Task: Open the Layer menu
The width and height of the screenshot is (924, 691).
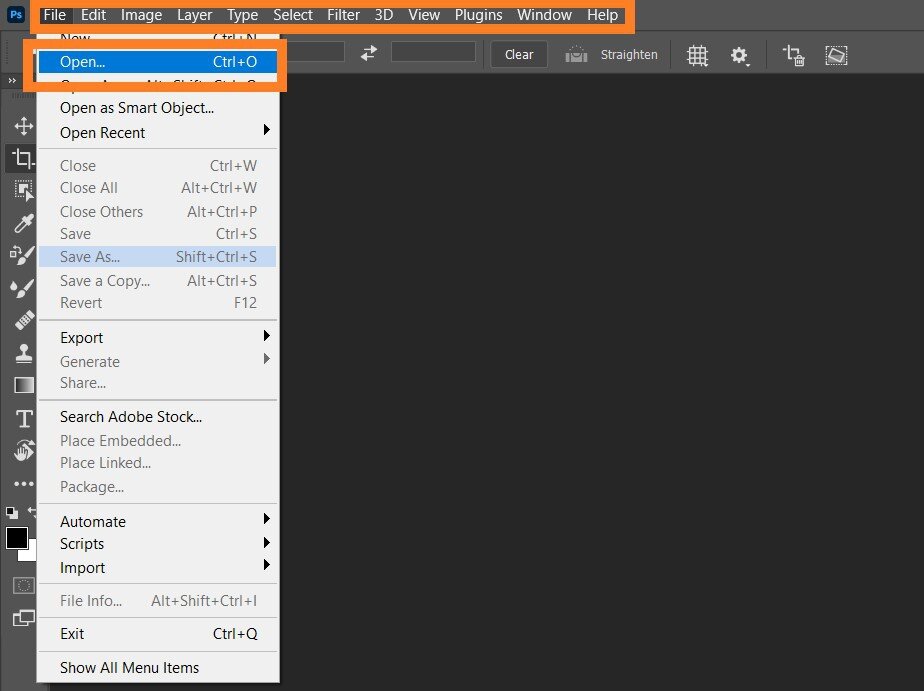Action: coord(194,15)
